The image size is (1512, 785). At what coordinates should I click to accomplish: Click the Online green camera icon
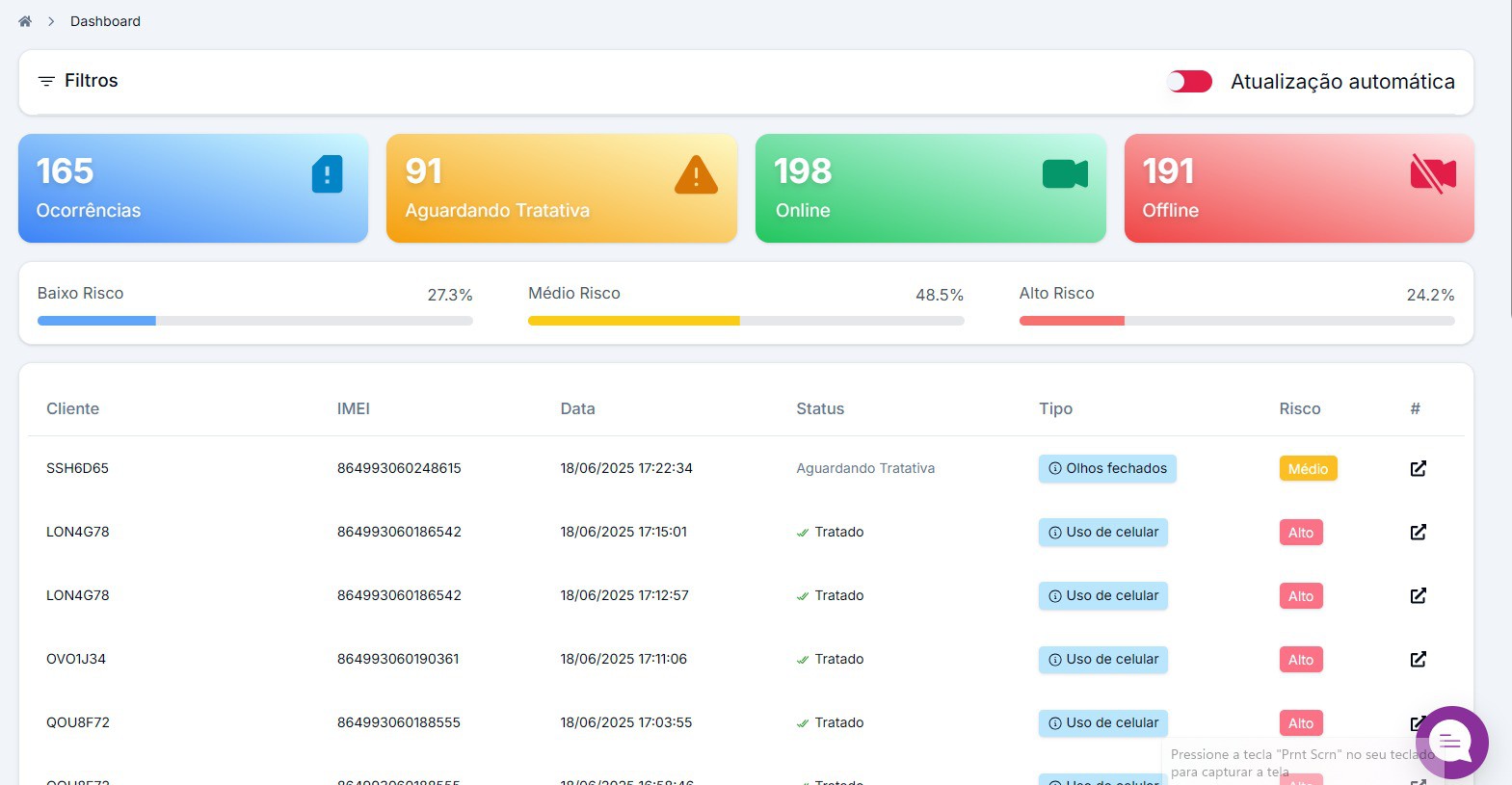click(1065, 174)
